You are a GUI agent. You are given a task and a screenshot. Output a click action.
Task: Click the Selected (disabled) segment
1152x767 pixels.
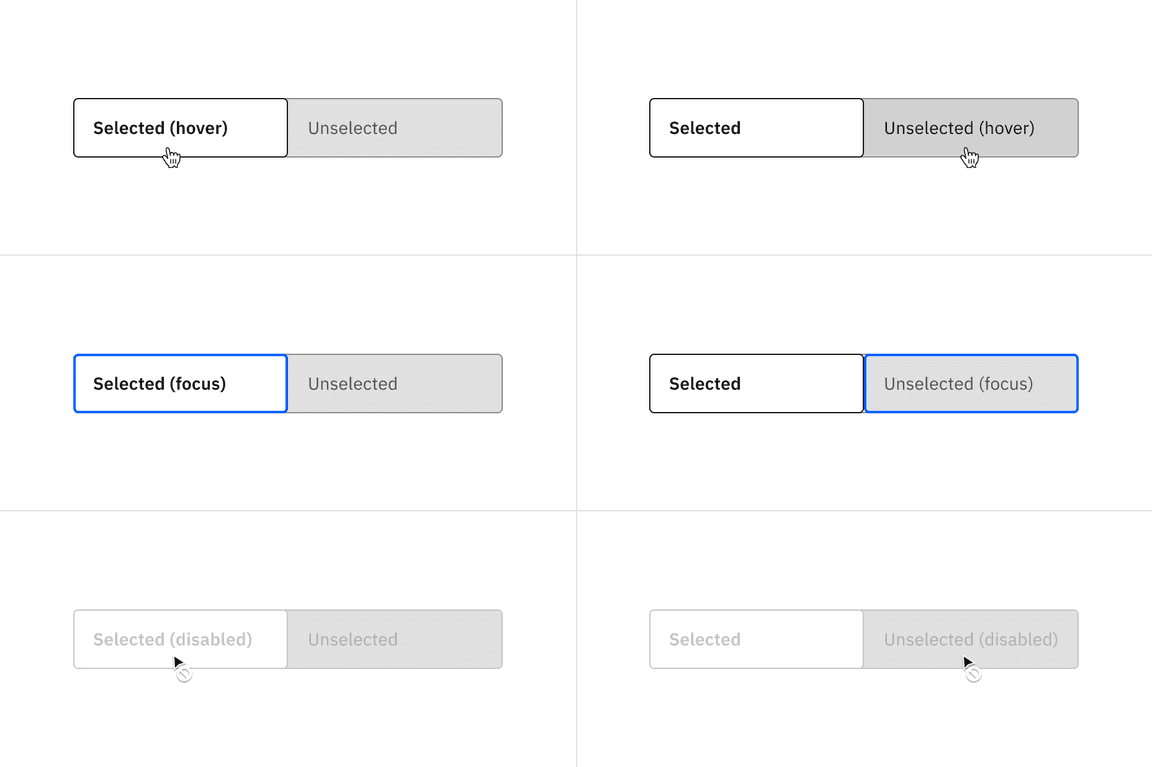(x=180, y=639)
